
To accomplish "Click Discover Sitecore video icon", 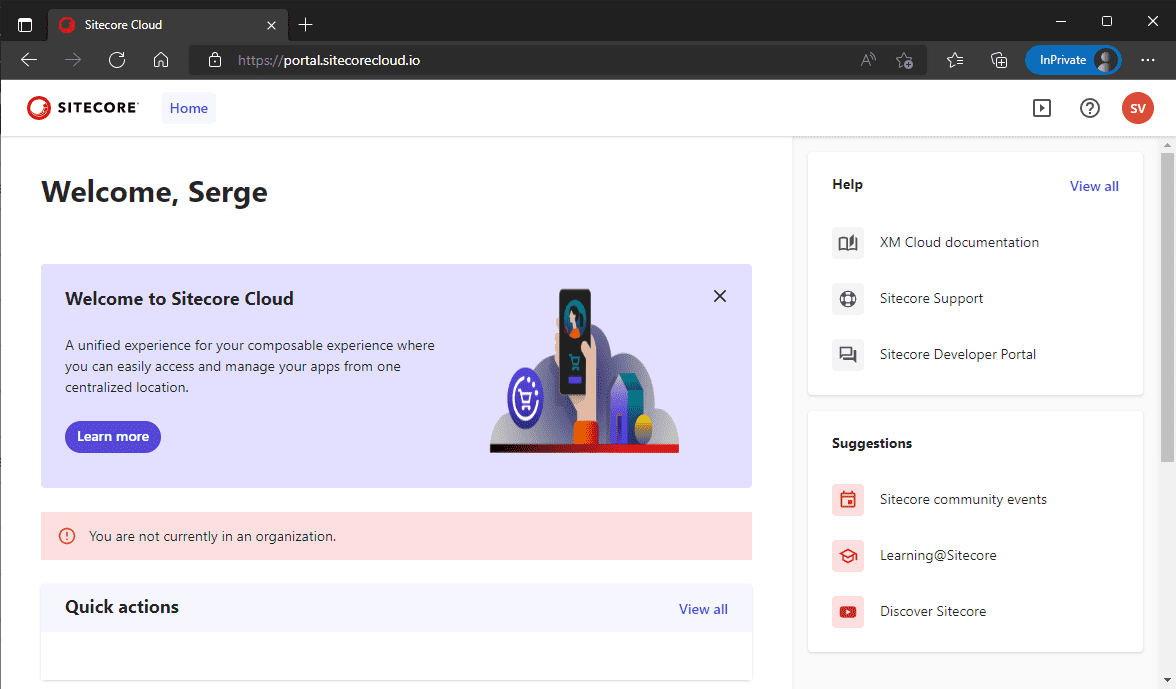I will (848, 612).
